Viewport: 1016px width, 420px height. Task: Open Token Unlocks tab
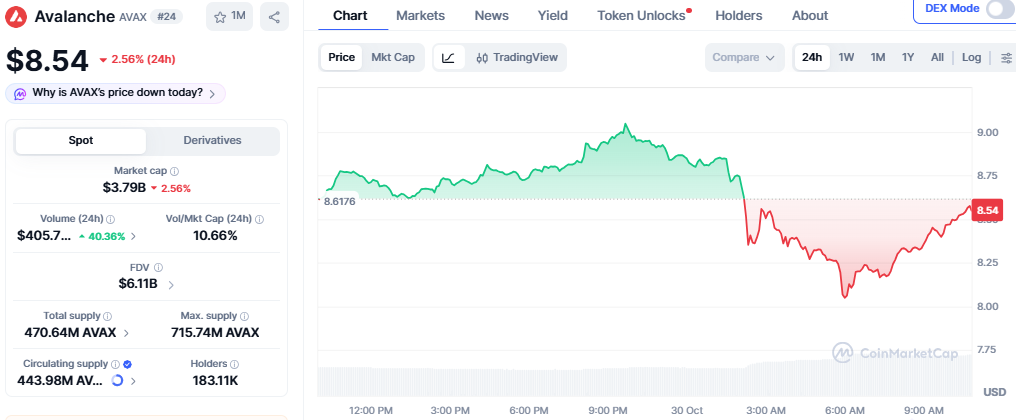(641, 16)
